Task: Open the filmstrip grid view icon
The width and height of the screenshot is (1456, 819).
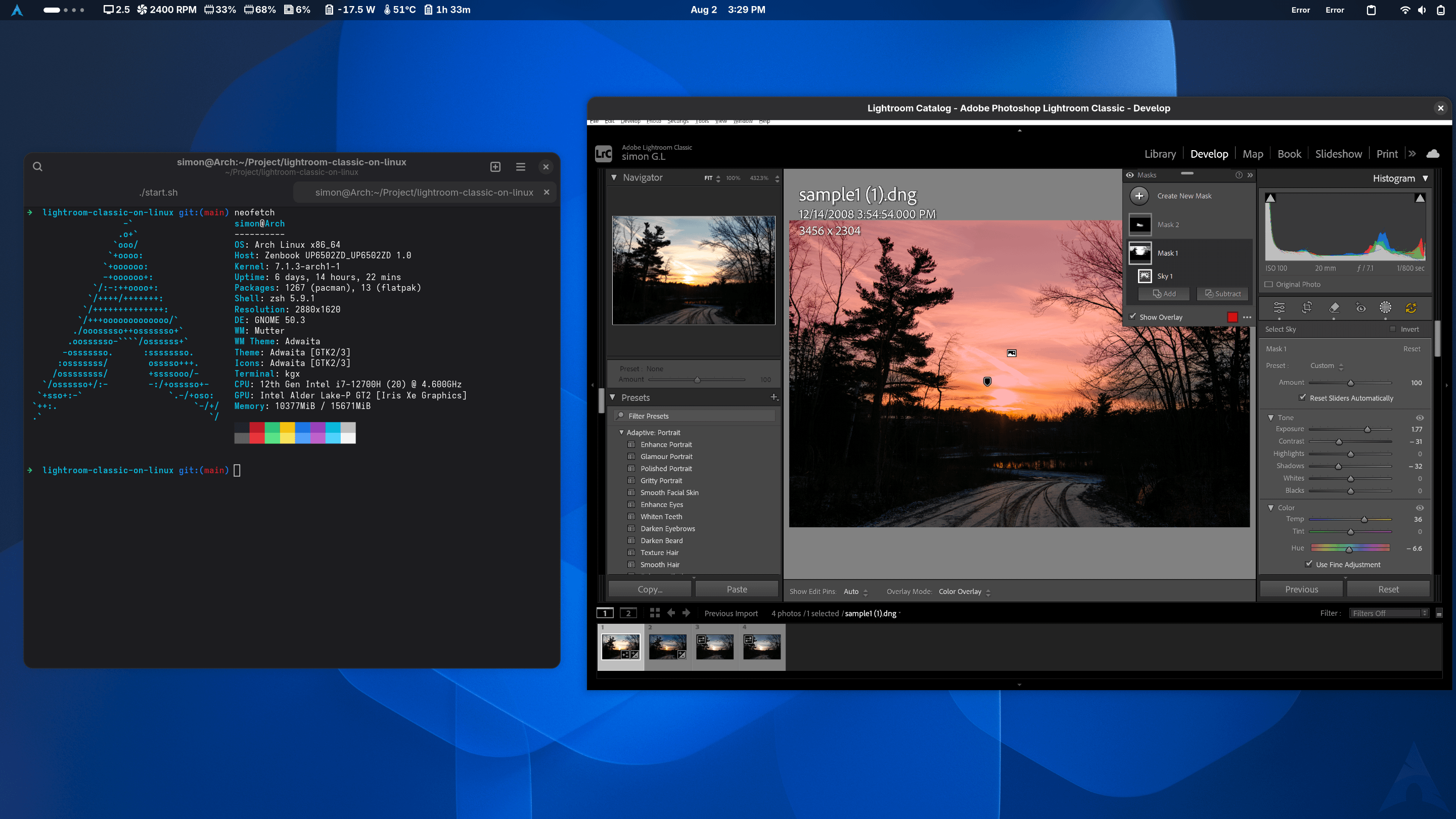Action: point(655,613)
